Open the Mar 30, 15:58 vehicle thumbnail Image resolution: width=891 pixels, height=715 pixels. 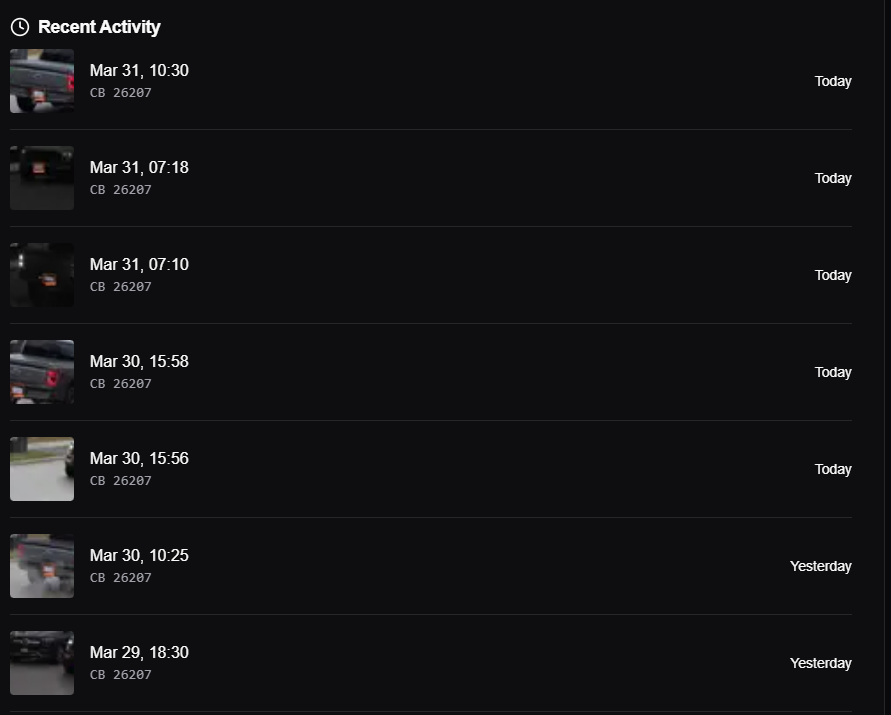coord(42,372)
